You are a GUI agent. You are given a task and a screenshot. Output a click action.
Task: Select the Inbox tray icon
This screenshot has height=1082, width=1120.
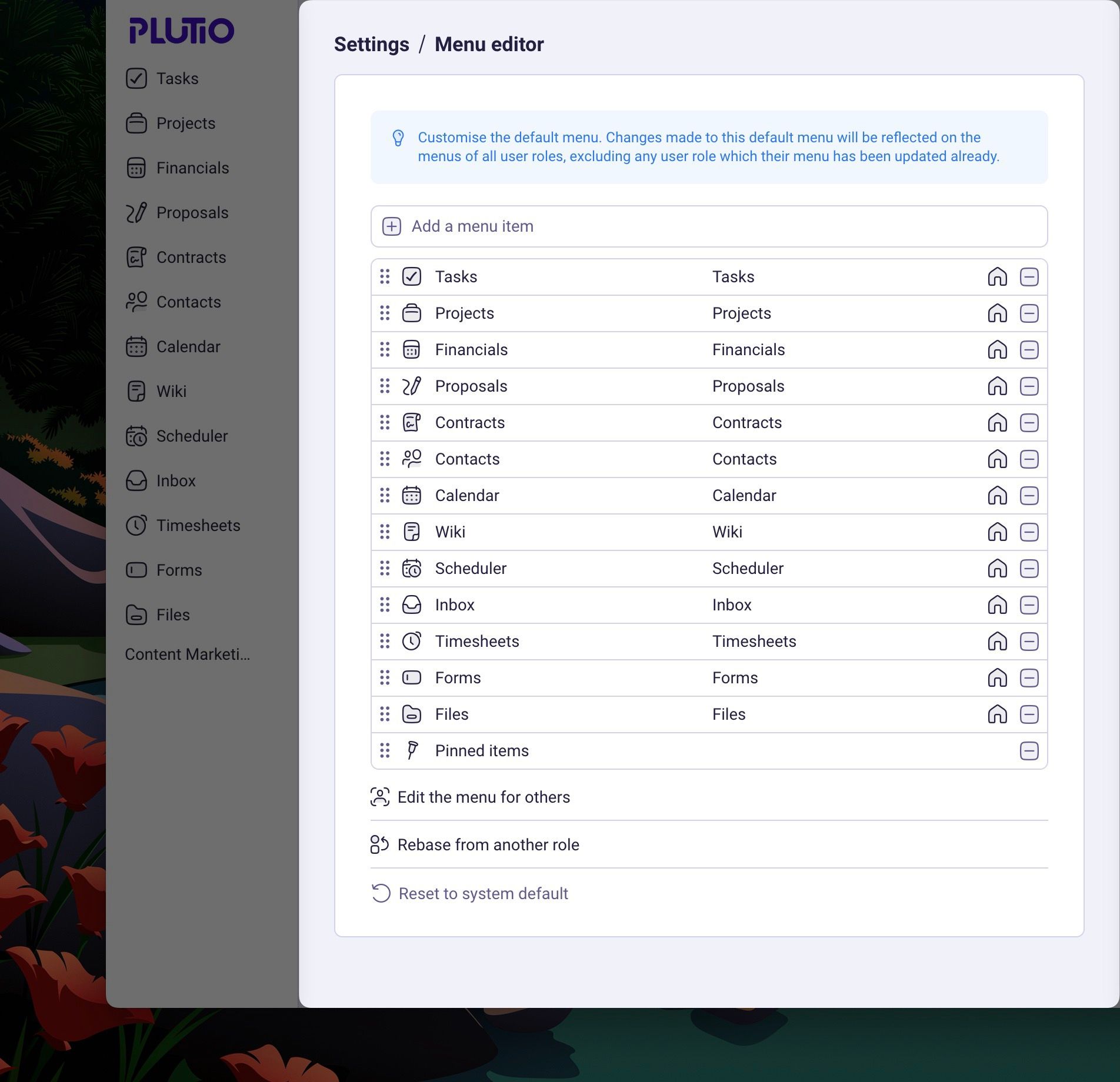[137, 481]
